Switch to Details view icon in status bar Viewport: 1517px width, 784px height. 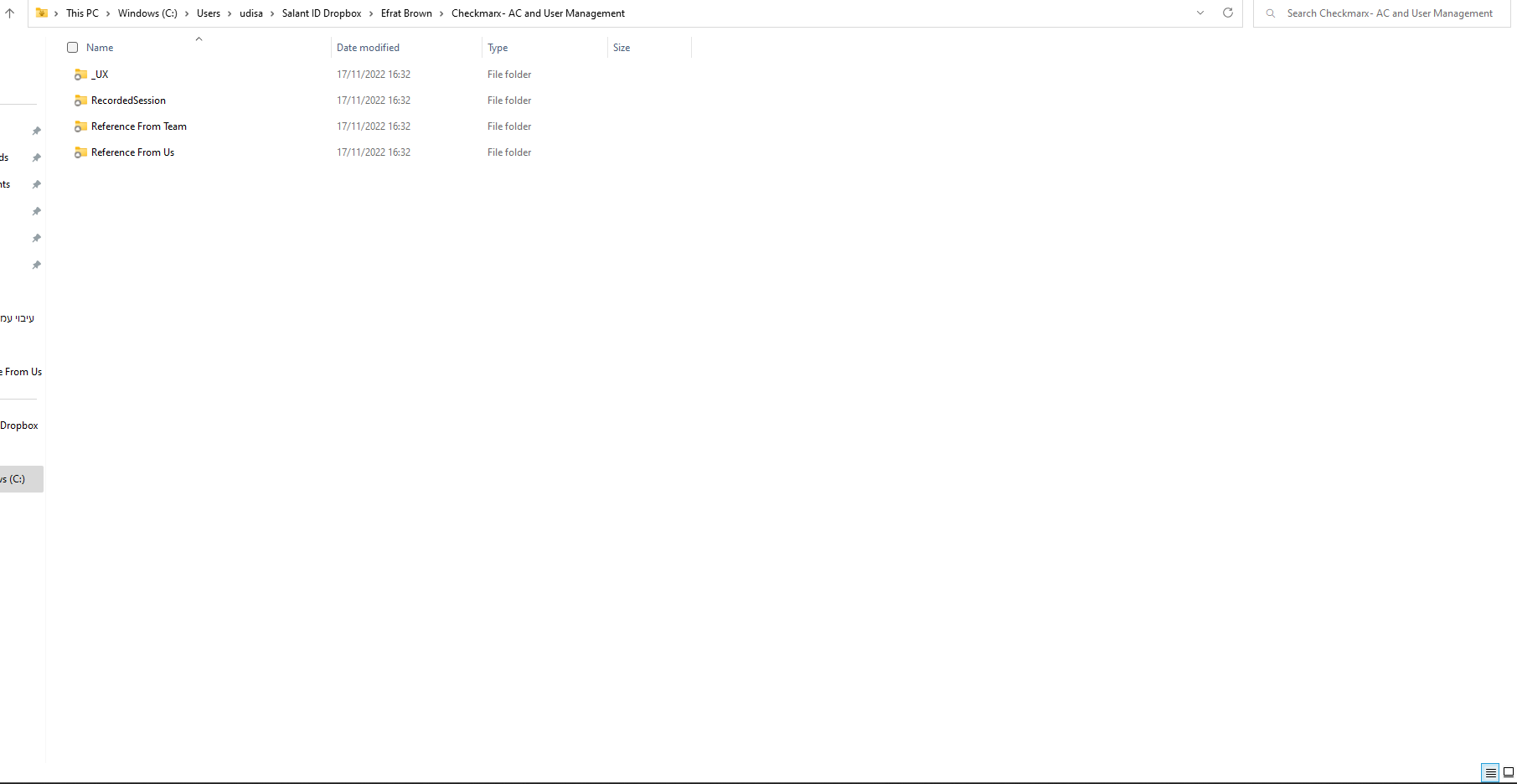click(x=1490, y=773)
